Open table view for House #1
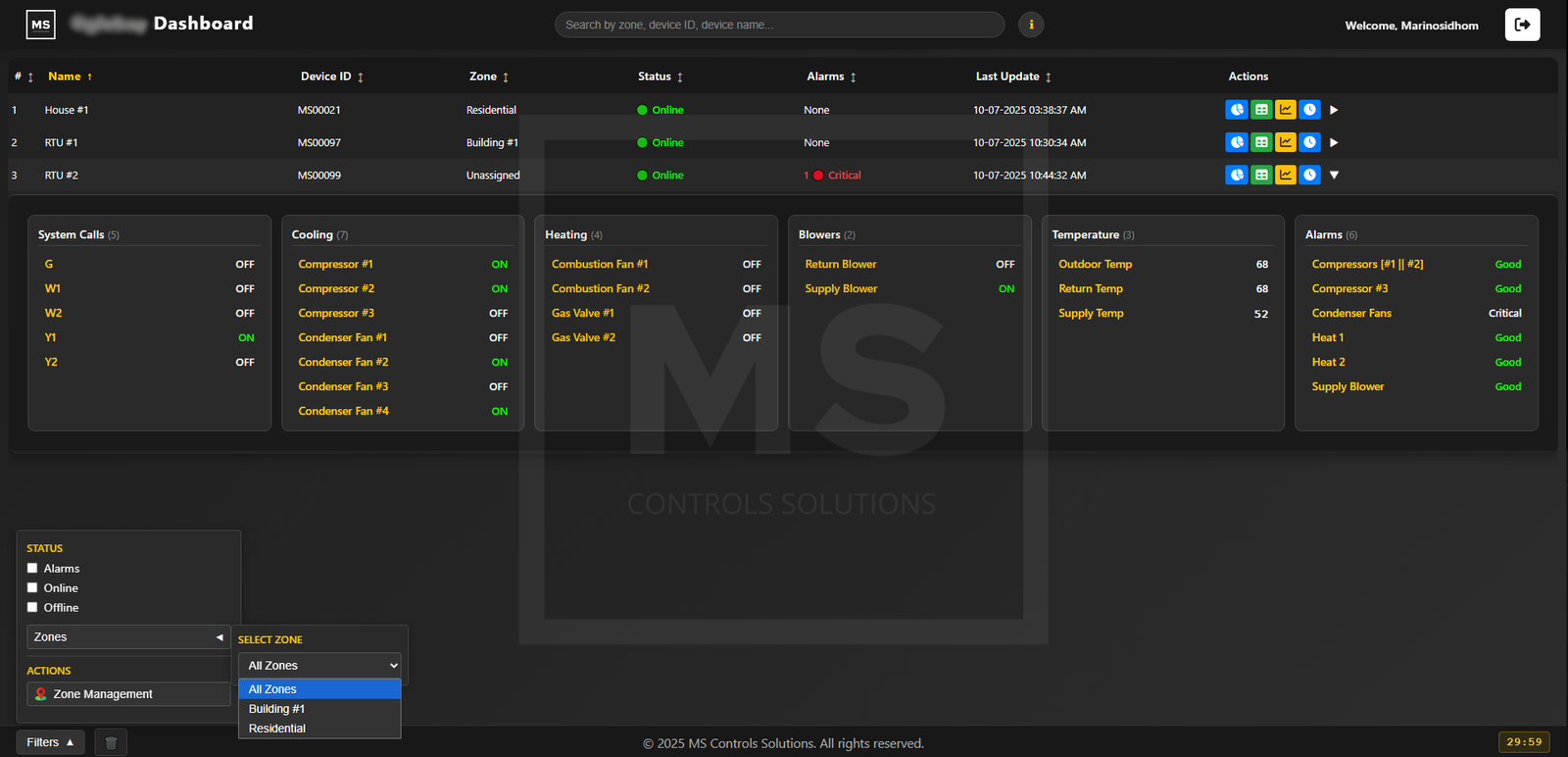Screen dimensions: 1568x757 click(1261, 110)
